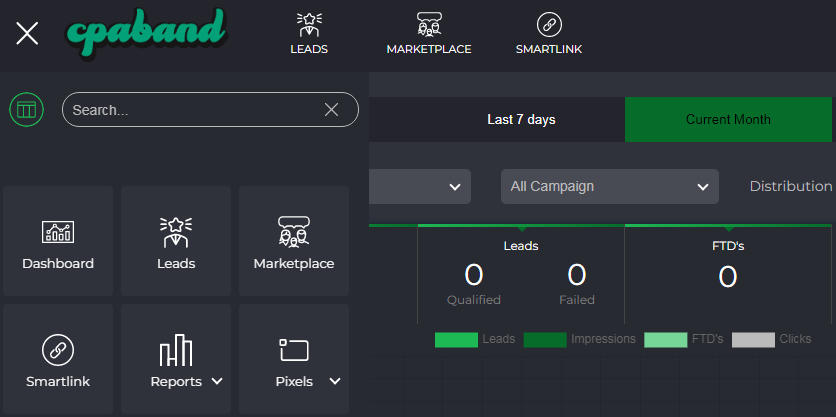The image size is (836, 417).
Task: Expand the Pixels submenu chevron
Action: coord(335,381)
